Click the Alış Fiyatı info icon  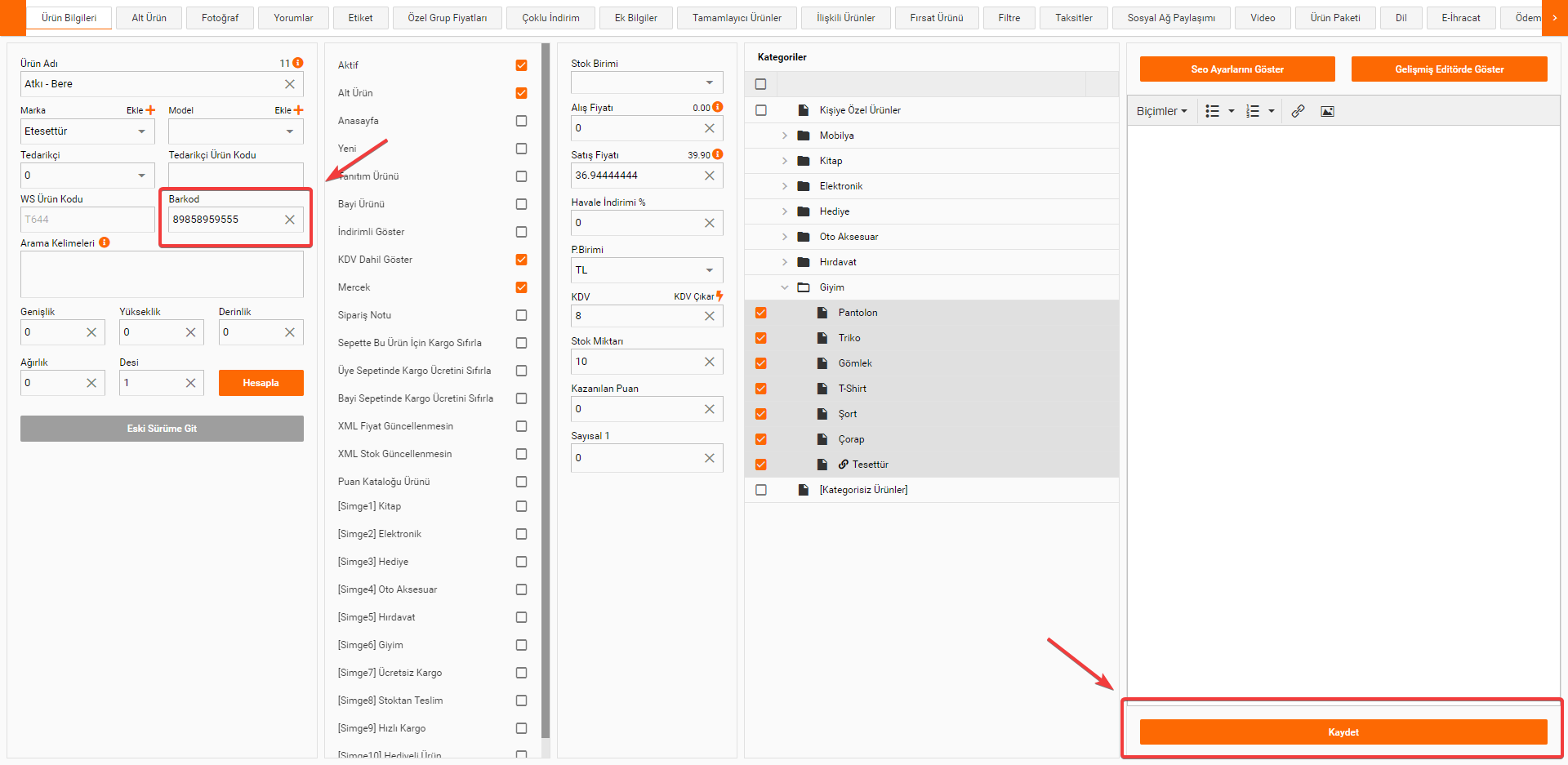pos(718,107)
